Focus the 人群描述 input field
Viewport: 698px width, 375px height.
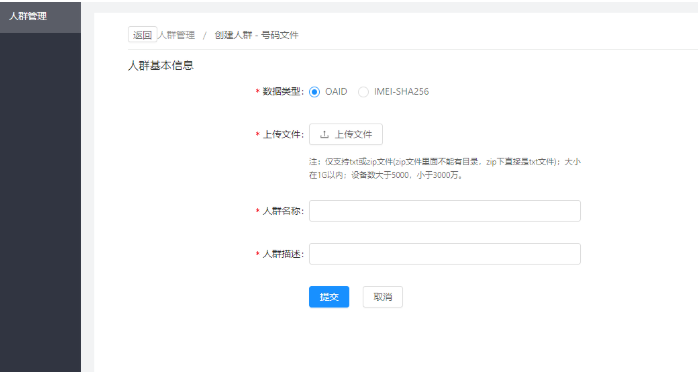445,254
